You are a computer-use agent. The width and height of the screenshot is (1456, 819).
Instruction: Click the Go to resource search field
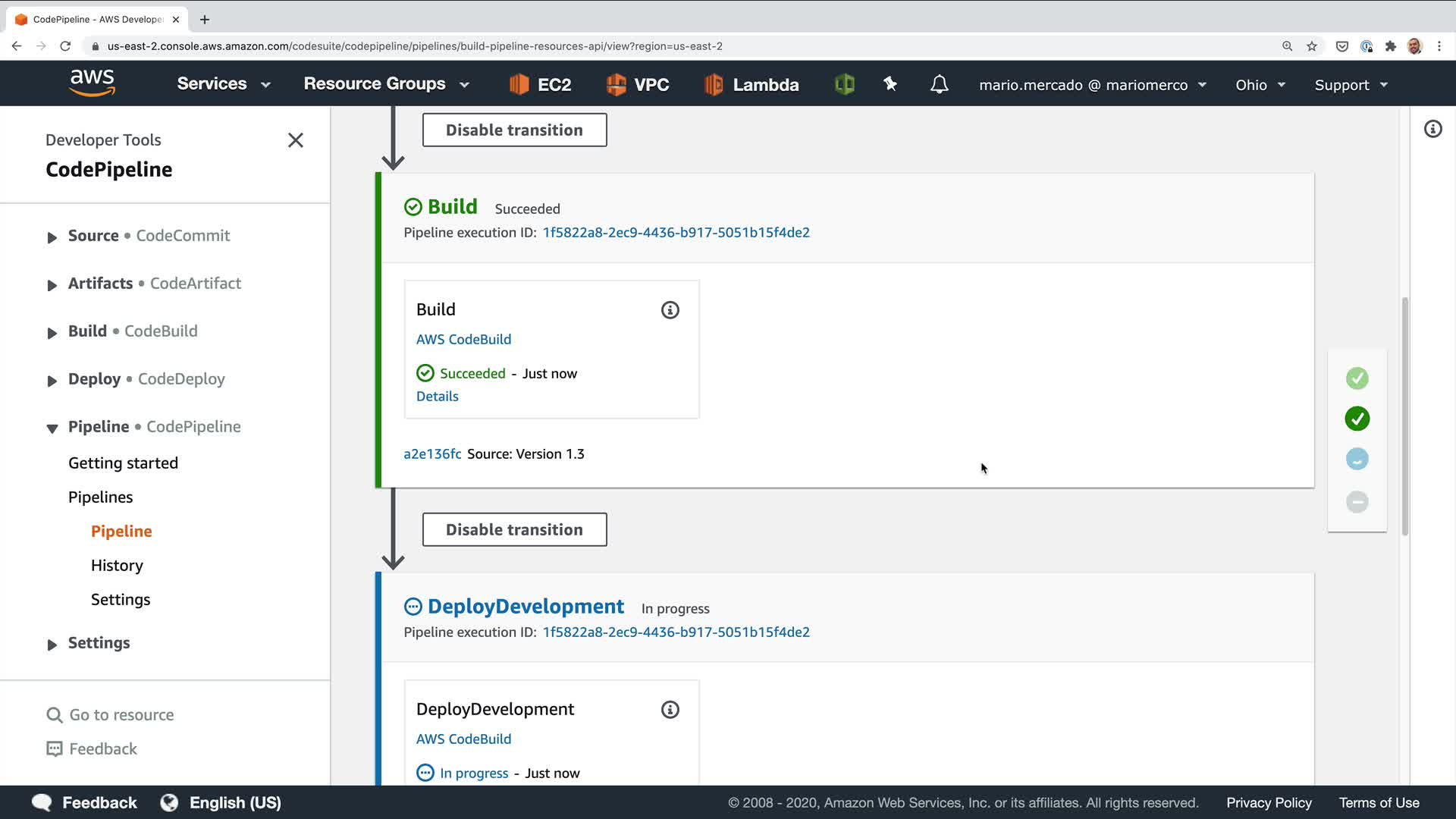[121, 715]
